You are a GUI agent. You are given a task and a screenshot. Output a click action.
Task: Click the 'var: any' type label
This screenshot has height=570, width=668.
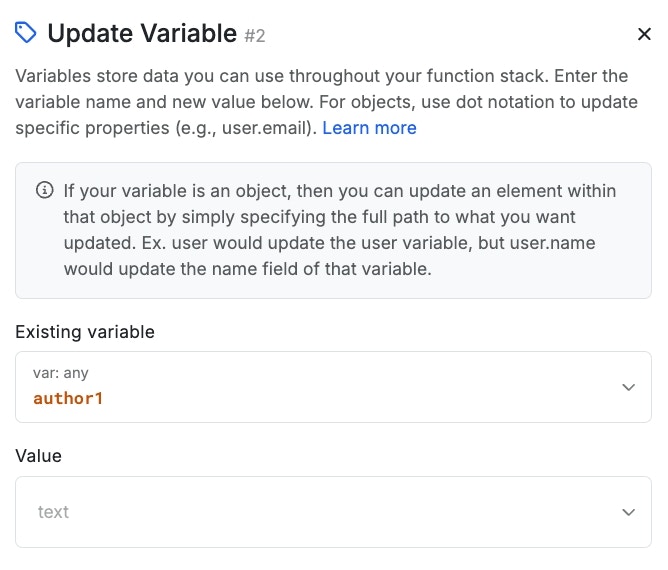(61, 373)
